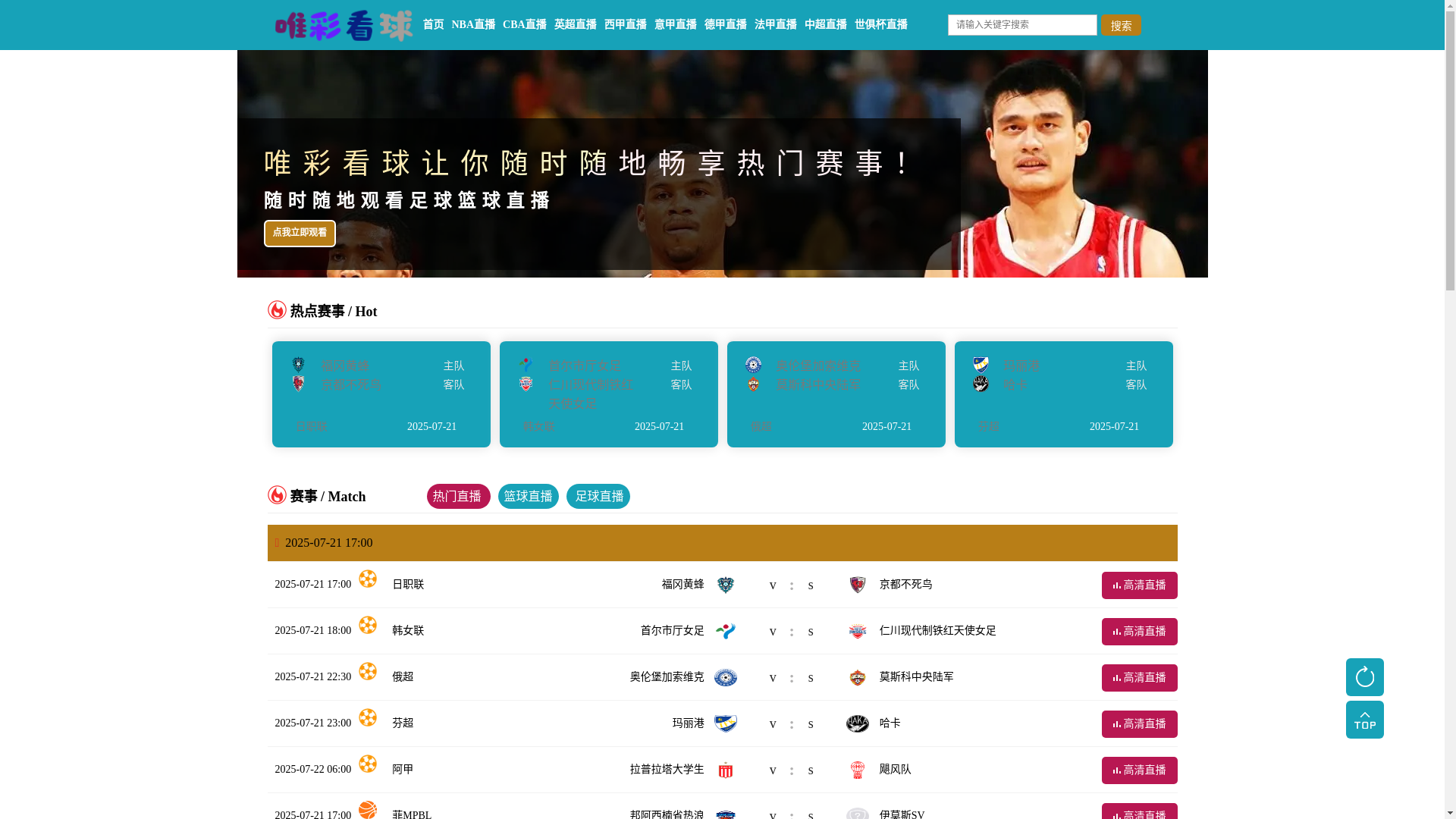Open the 法甲直播 nav item
This screenshot has width=1456, height=819.
(x=776, y=25)
